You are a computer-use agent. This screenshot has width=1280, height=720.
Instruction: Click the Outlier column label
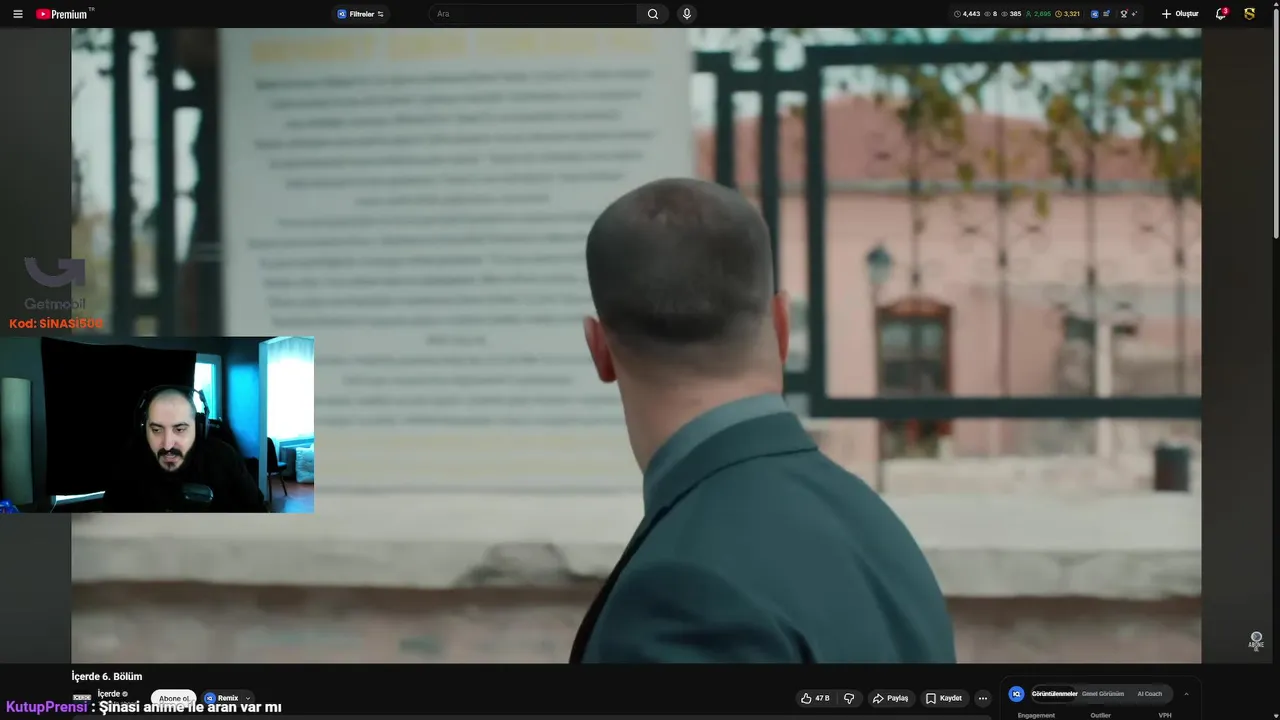point(1101,715)
